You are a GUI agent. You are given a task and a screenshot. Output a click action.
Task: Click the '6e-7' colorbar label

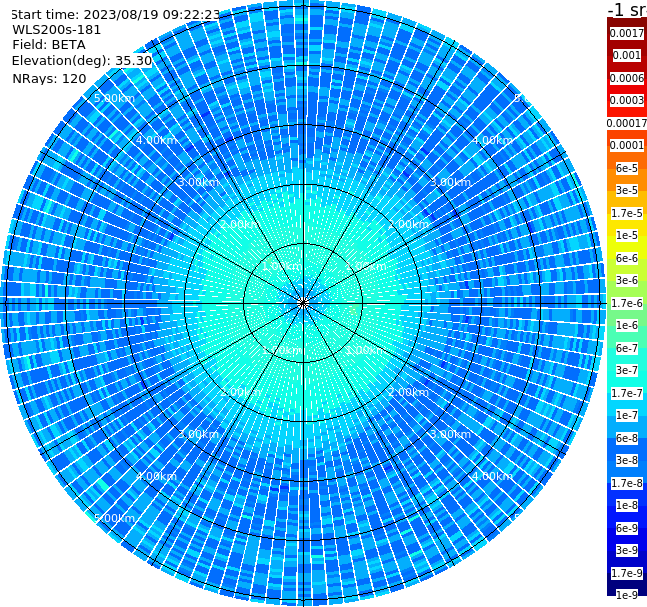627,348
